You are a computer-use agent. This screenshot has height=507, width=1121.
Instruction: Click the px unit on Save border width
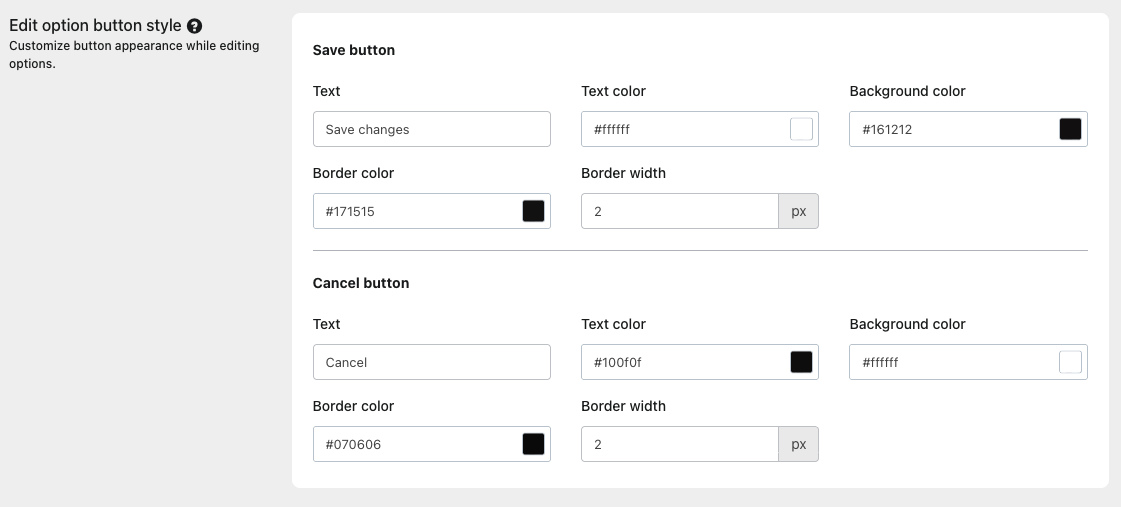click(798, 211)
